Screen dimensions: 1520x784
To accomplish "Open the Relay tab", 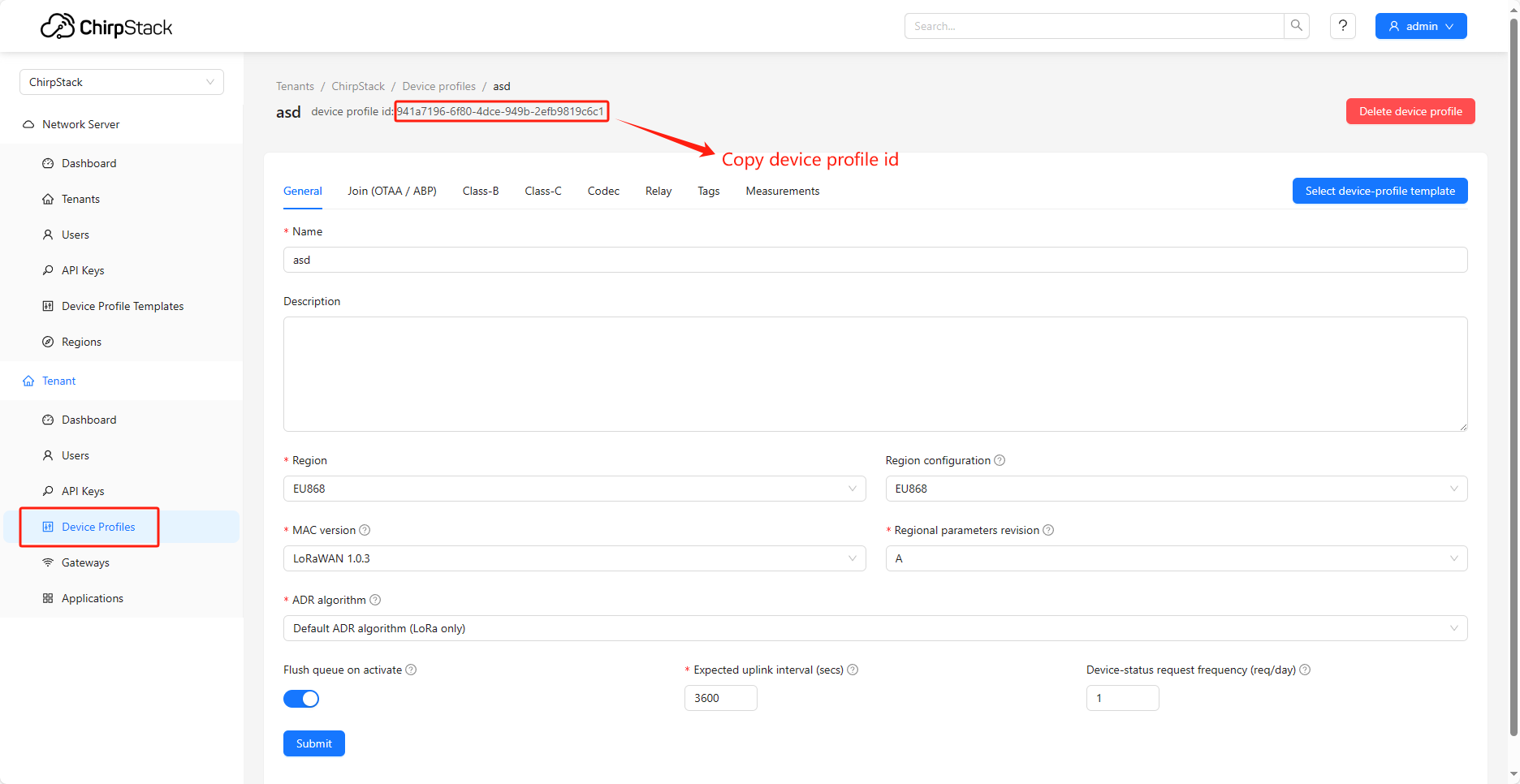I will pyautogui.click(x=659, y=191).
